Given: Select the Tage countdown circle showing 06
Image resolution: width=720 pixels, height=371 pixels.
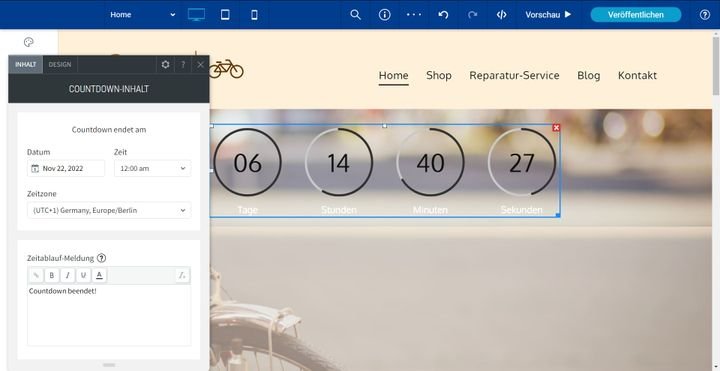Looking at the screenshot, I should (248, 163).
